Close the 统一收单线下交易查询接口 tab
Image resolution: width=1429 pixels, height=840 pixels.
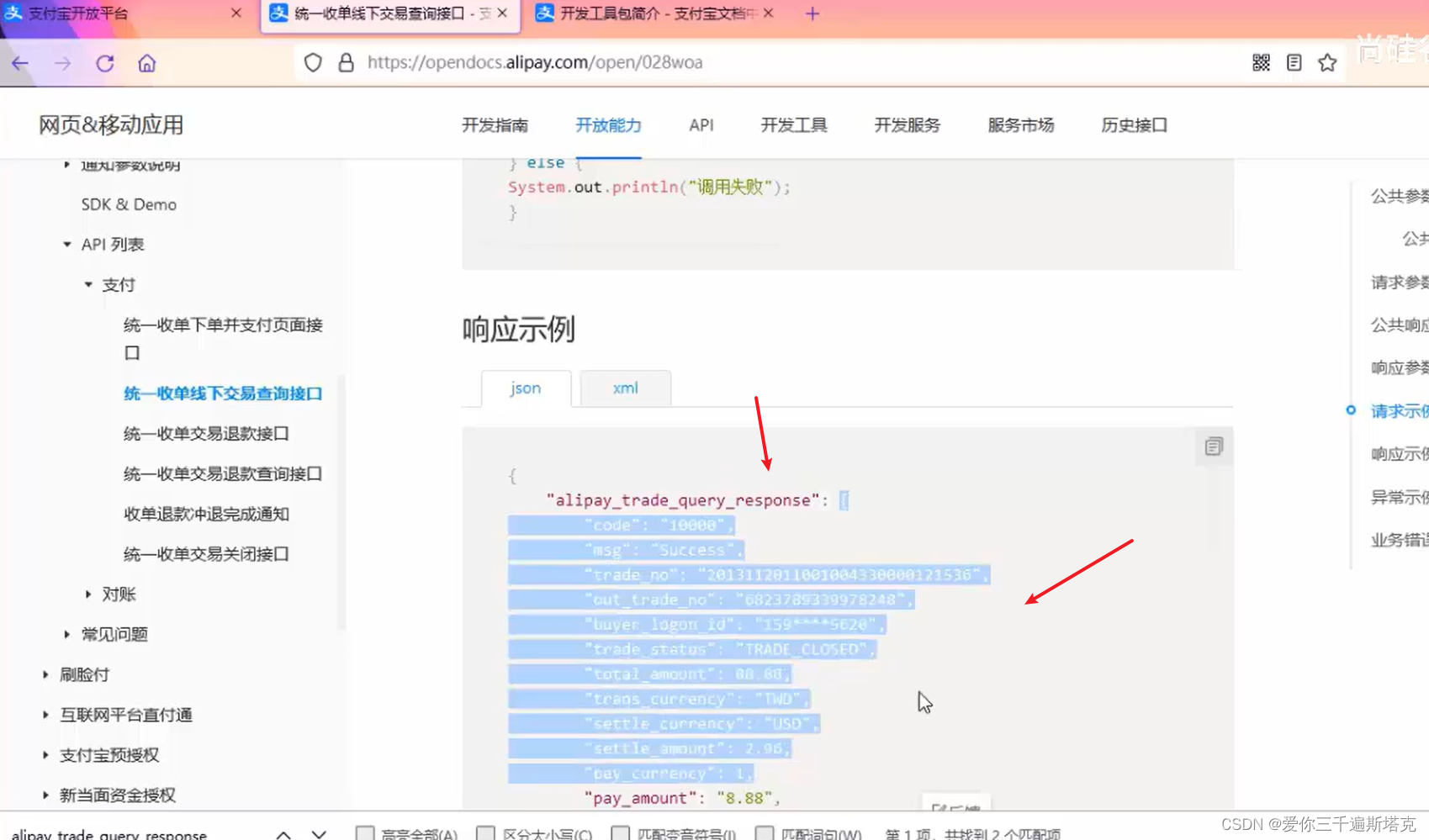(x=502, y=13)
